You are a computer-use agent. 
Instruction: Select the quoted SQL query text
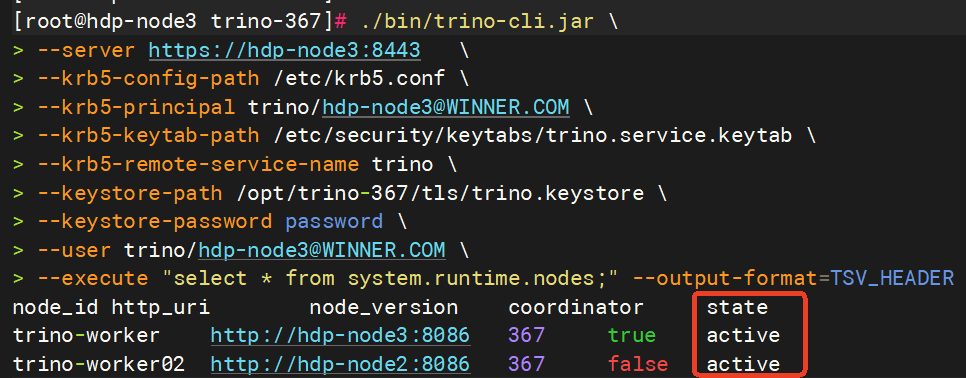coord(390,278)
